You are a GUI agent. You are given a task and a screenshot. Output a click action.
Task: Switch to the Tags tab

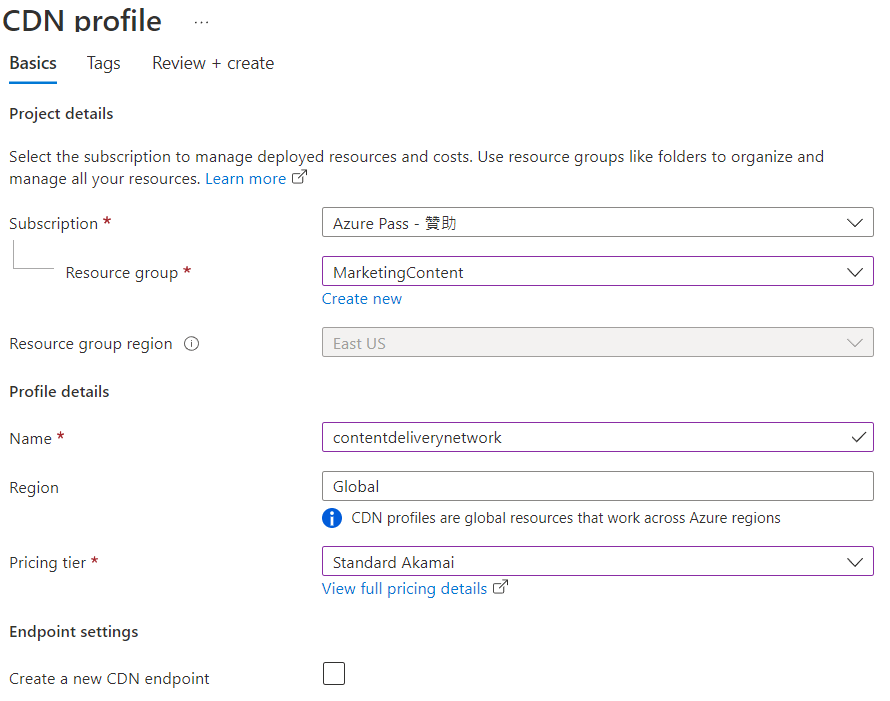tap(103, 63)
